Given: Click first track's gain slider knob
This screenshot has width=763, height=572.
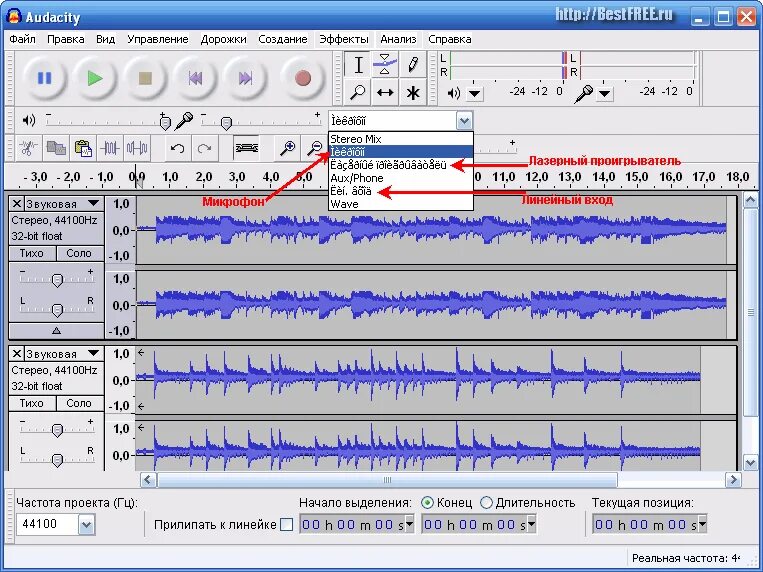Looking at the screenshot, I should 57,280.
